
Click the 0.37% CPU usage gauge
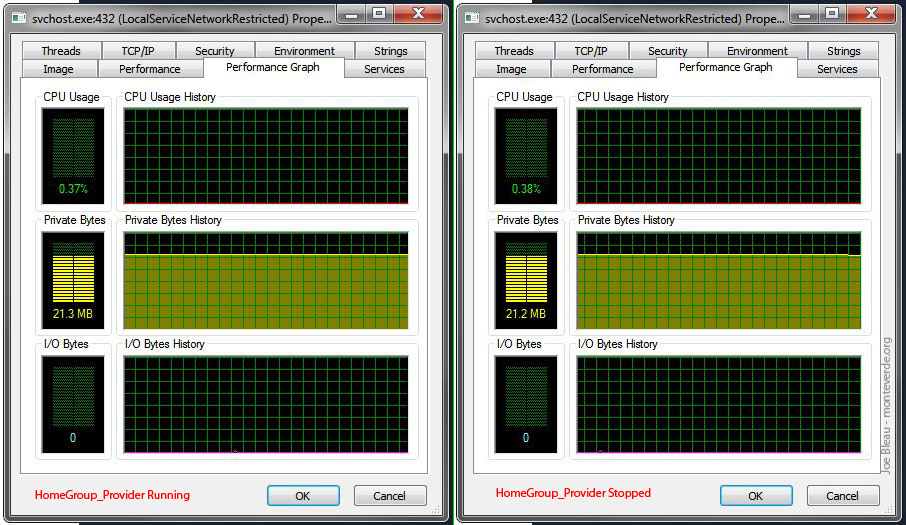click(x=73, y=156)
